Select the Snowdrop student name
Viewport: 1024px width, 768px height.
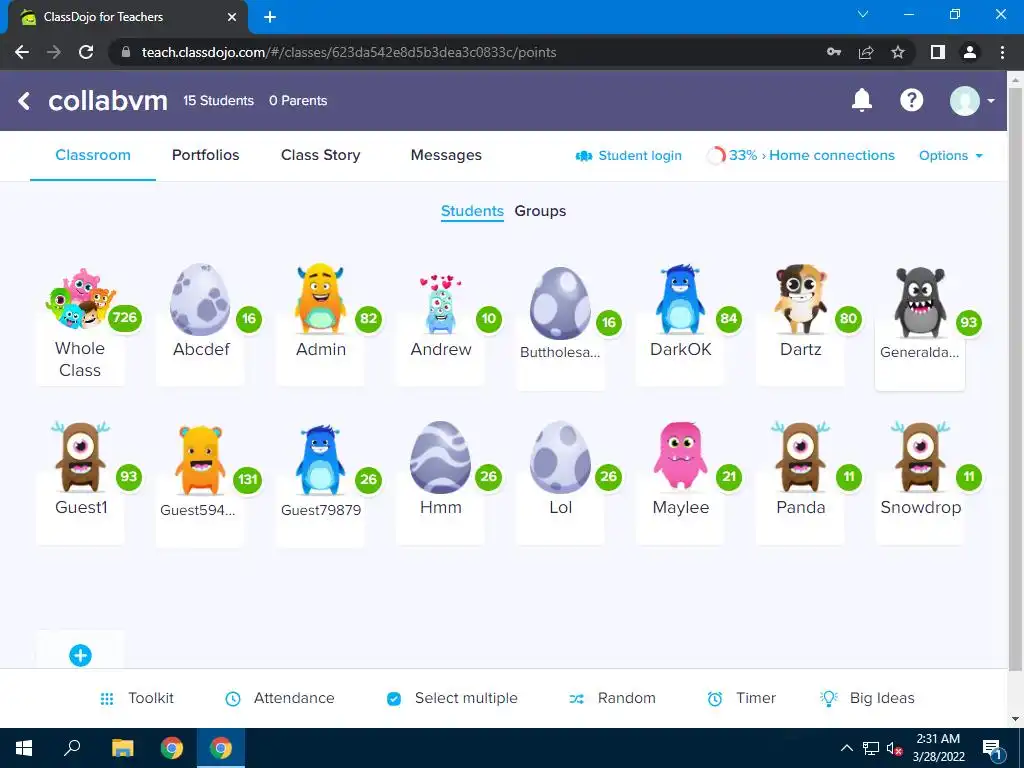point(920,507)
